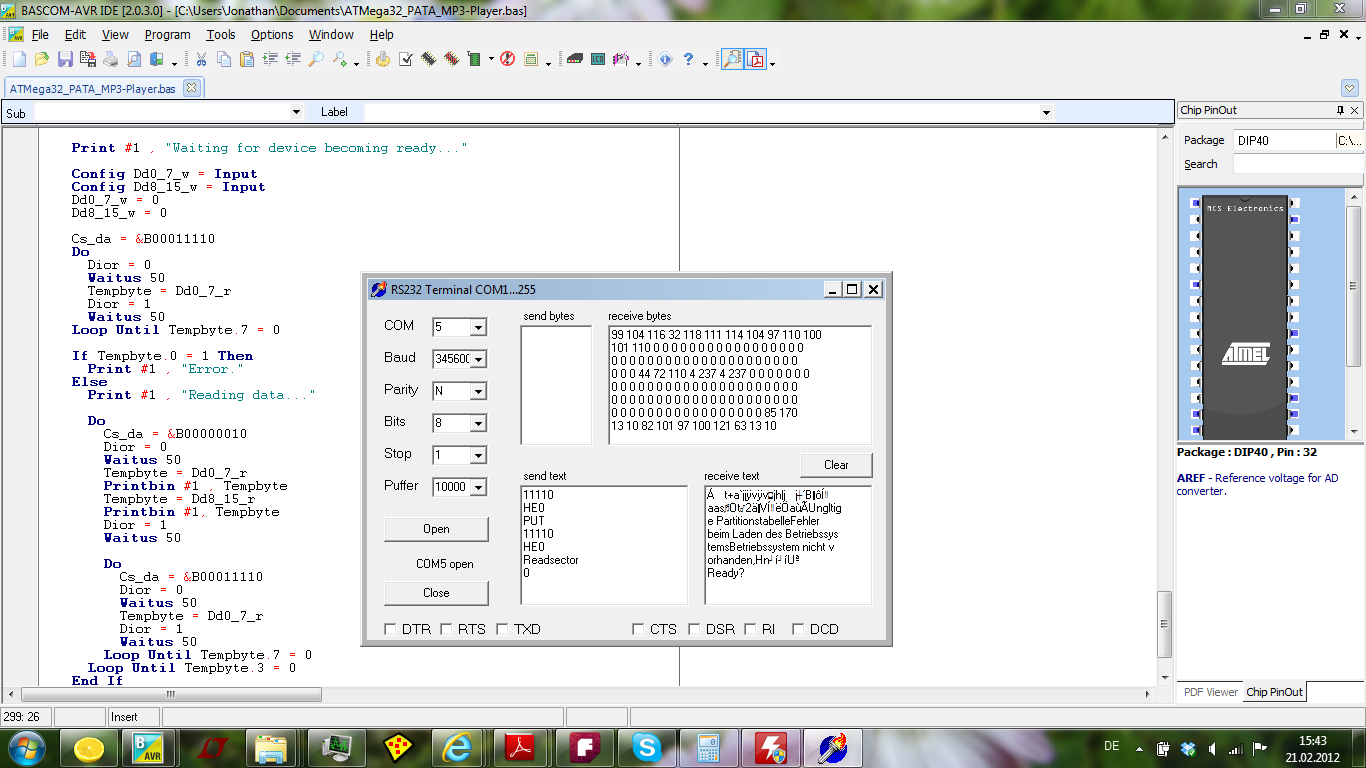Switch to the PDF Viewer tab
Screen dimensions: 1366x768
(1210, 692)
